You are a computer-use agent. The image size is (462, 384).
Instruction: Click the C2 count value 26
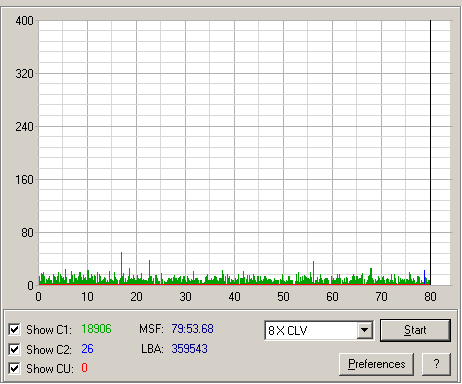87,349
